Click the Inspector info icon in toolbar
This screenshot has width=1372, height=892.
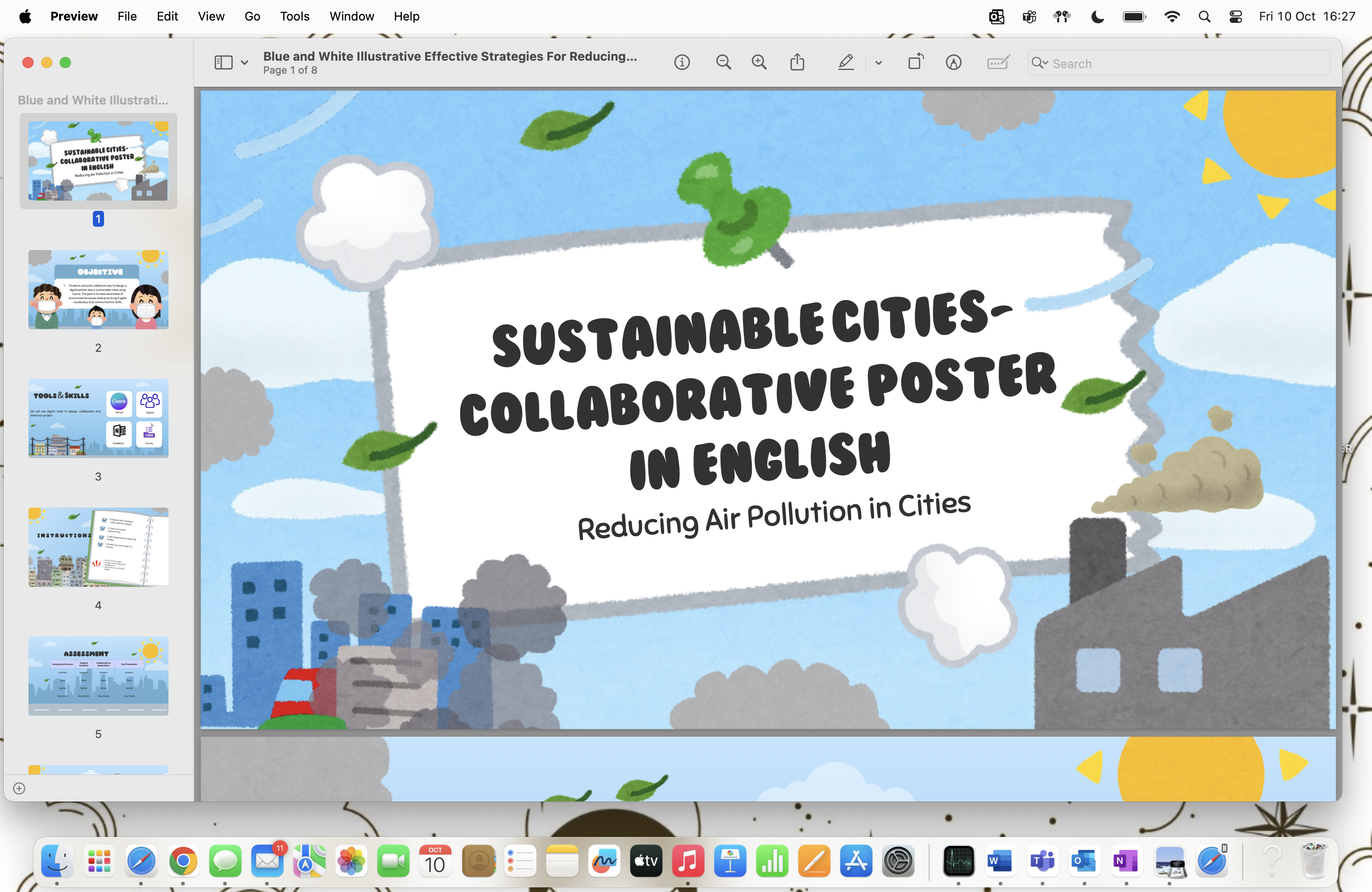(681, 62)
